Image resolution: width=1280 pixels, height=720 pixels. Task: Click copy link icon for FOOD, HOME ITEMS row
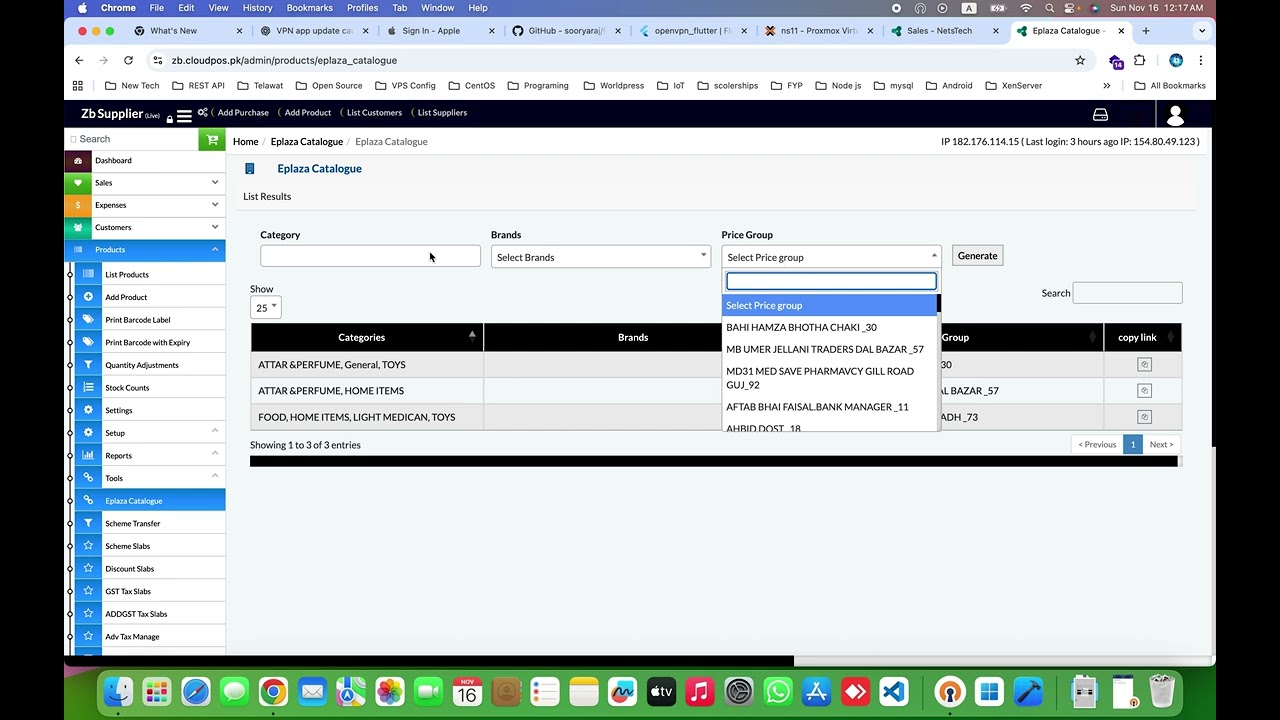click(1144, 417)
